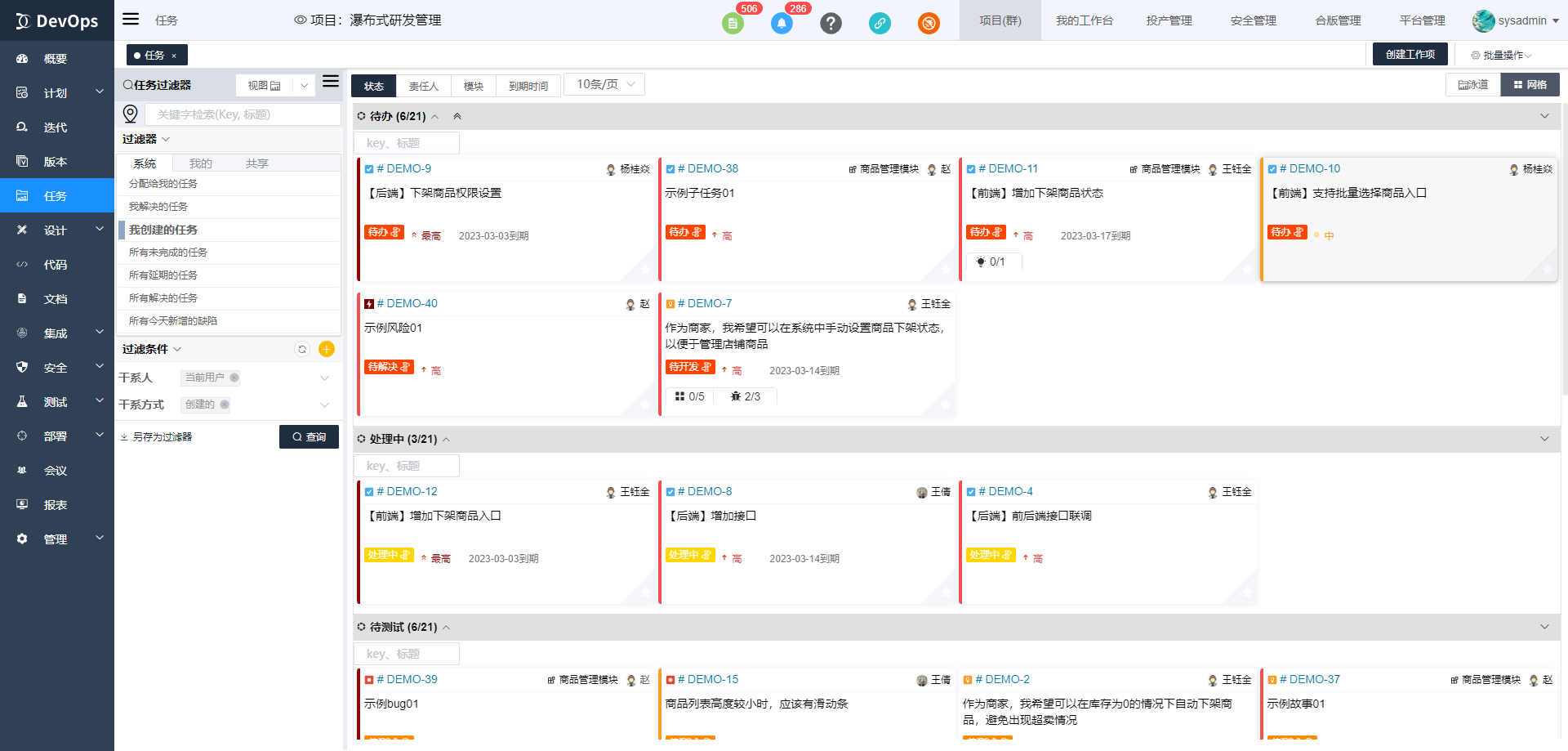Click the yellow add filter condition button

[327, 349]
